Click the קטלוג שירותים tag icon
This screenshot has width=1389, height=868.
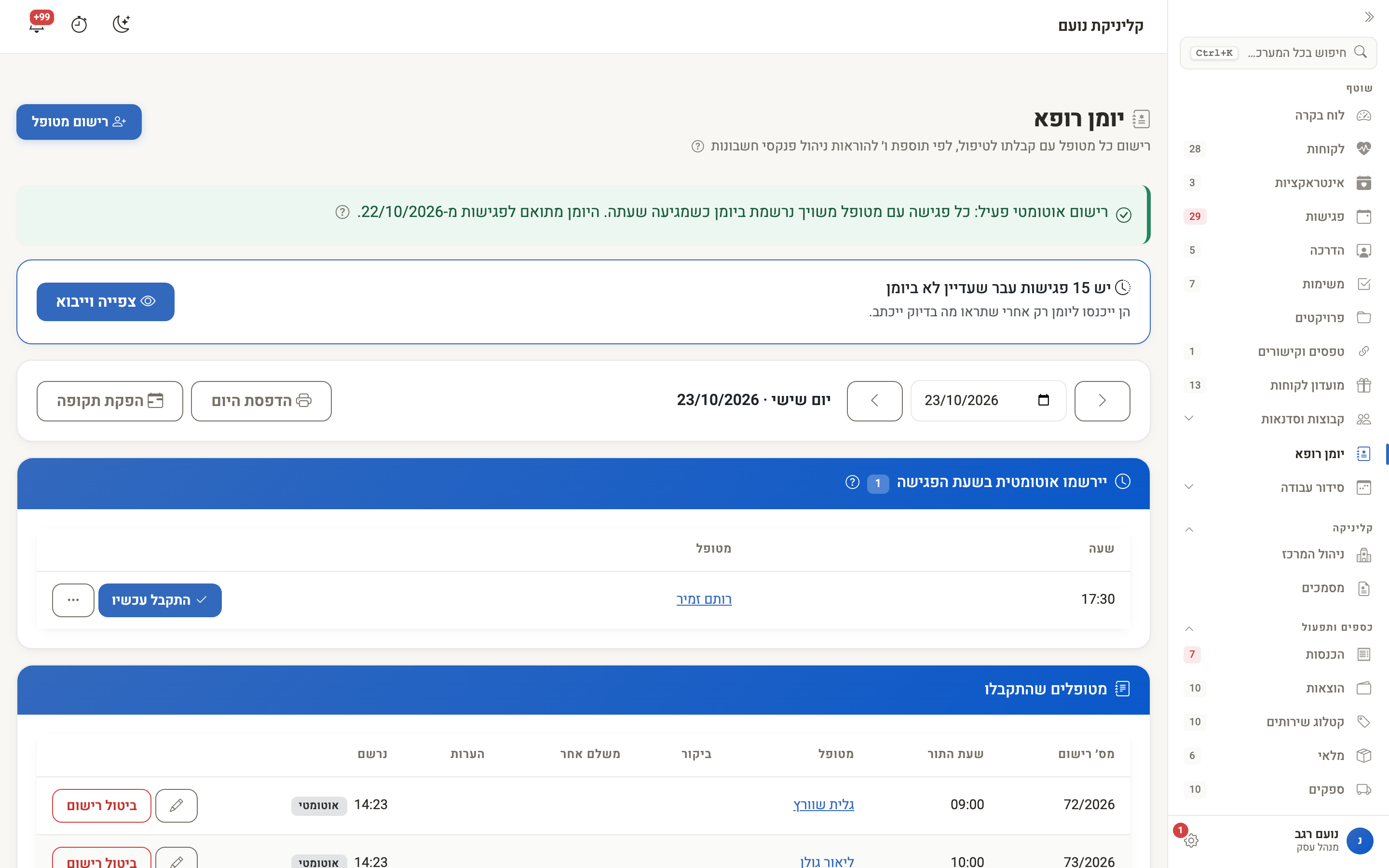1364,721
